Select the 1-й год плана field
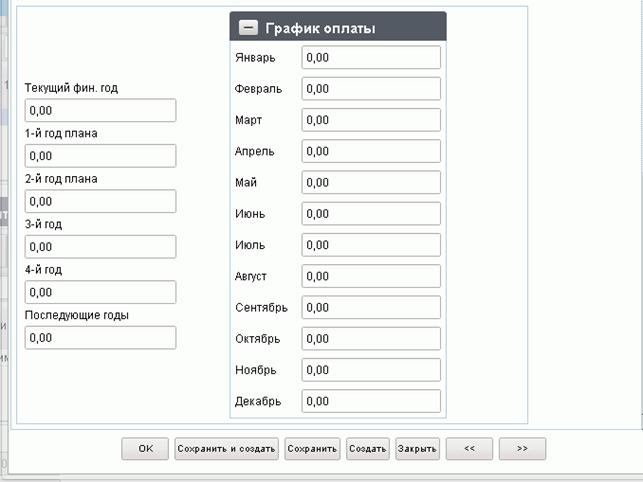This screenshot has height=482, width=643. pyautogui.click(x=100, y=156)
